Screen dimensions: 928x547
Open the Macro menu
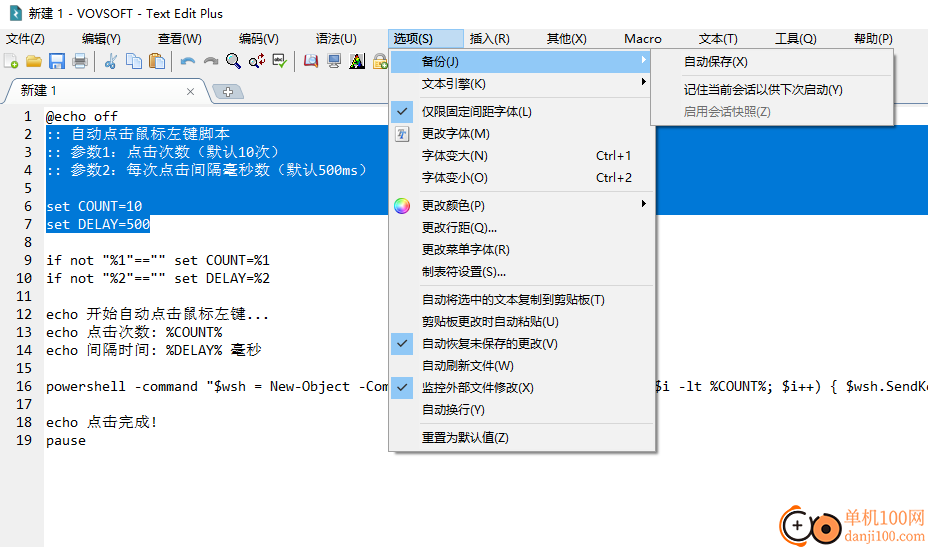[643, 39]
